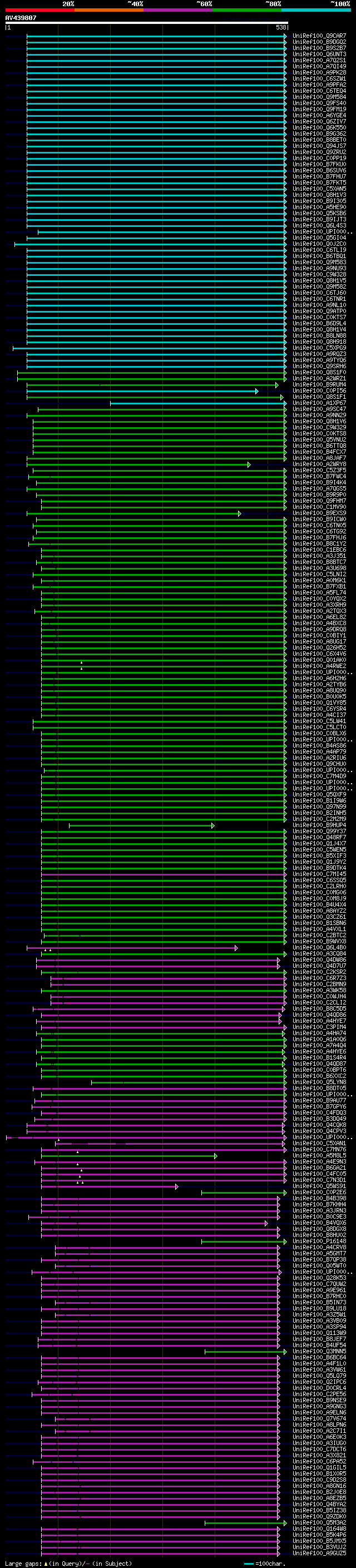This screenshot has height=1568, width=356.
Task: Select the UniRef100_C0PP19 label
Action: 319,159
